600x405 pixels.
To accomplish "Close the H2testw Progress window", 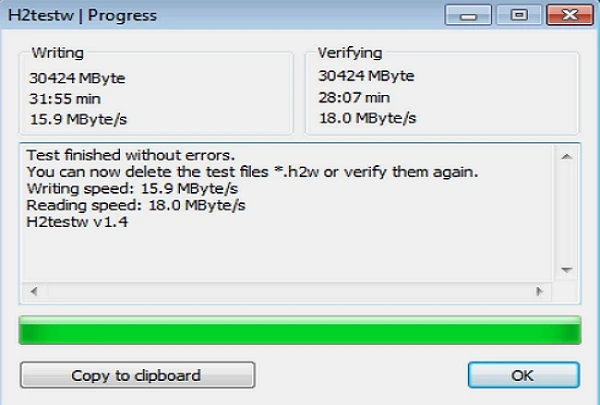I will pos(570,15).
